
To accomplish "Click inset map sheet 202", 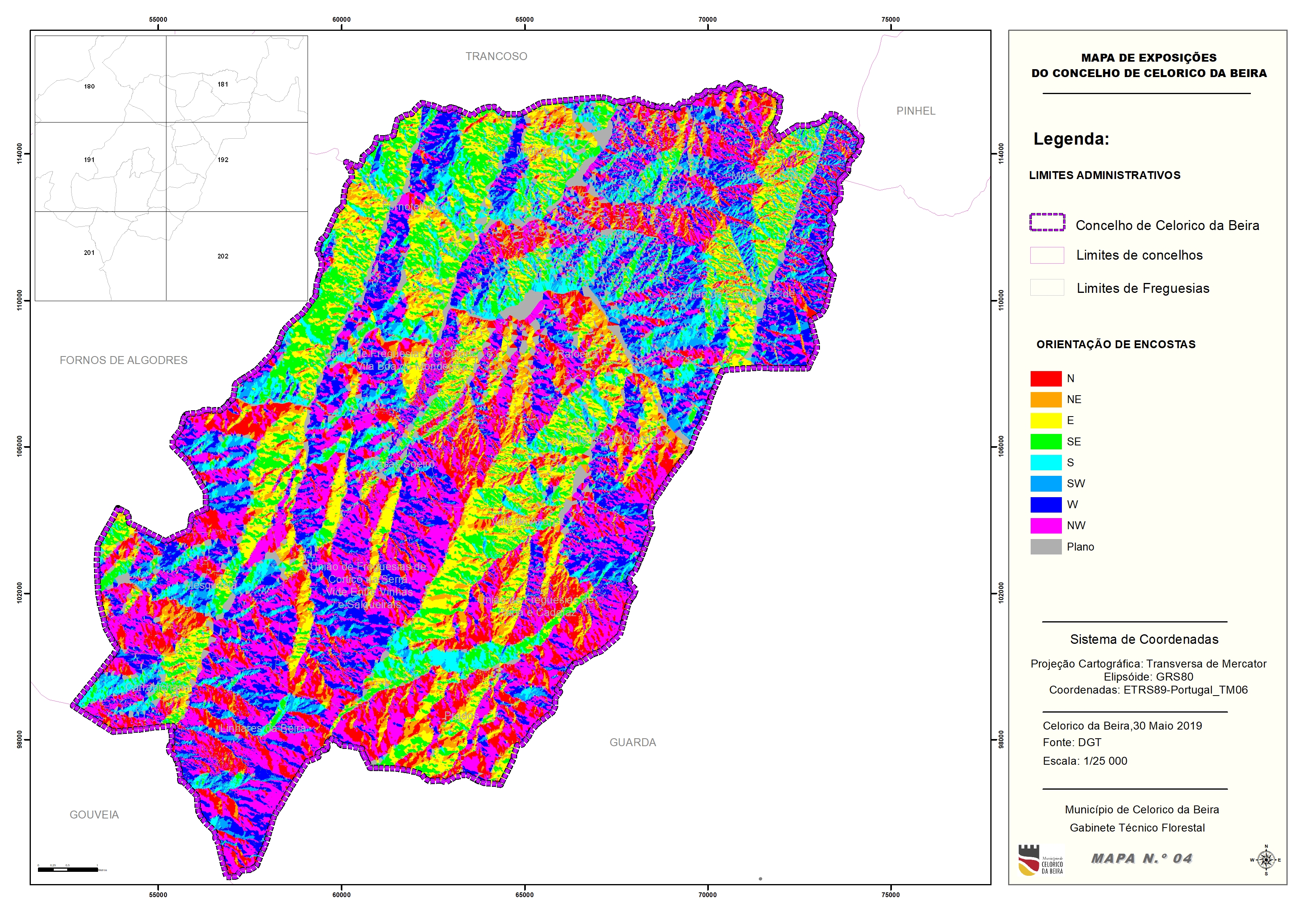I will 223,256.
